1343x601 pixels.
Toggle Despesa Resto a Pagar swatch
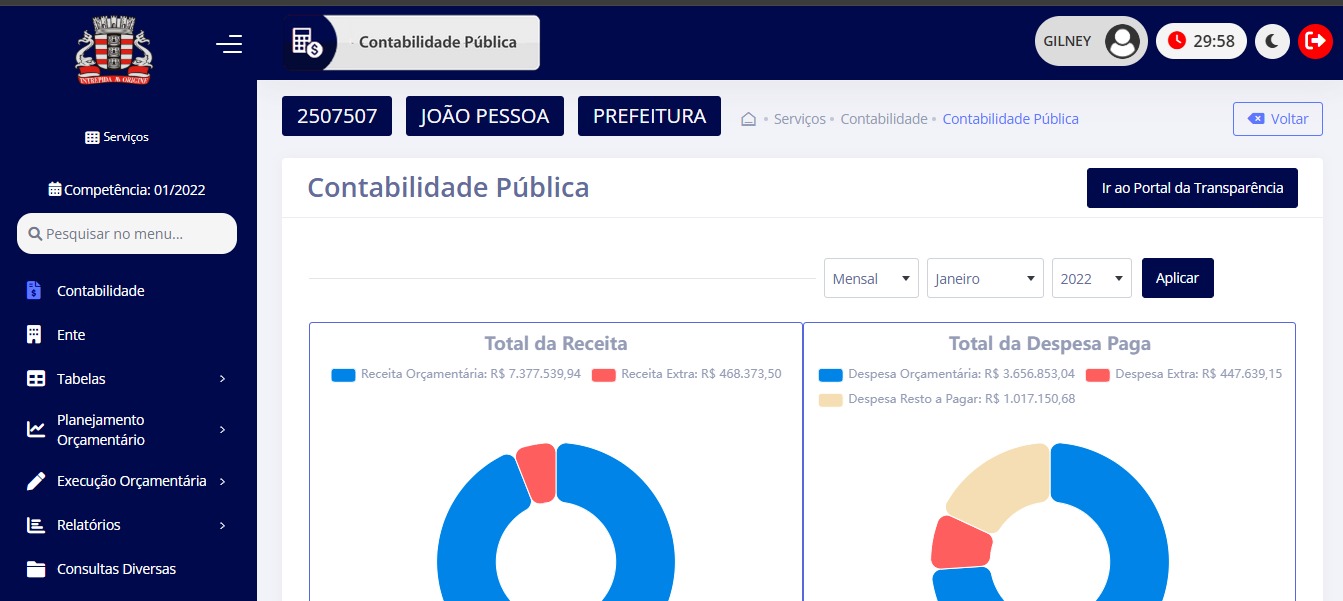pyautogui.click(x=831, y=399)
